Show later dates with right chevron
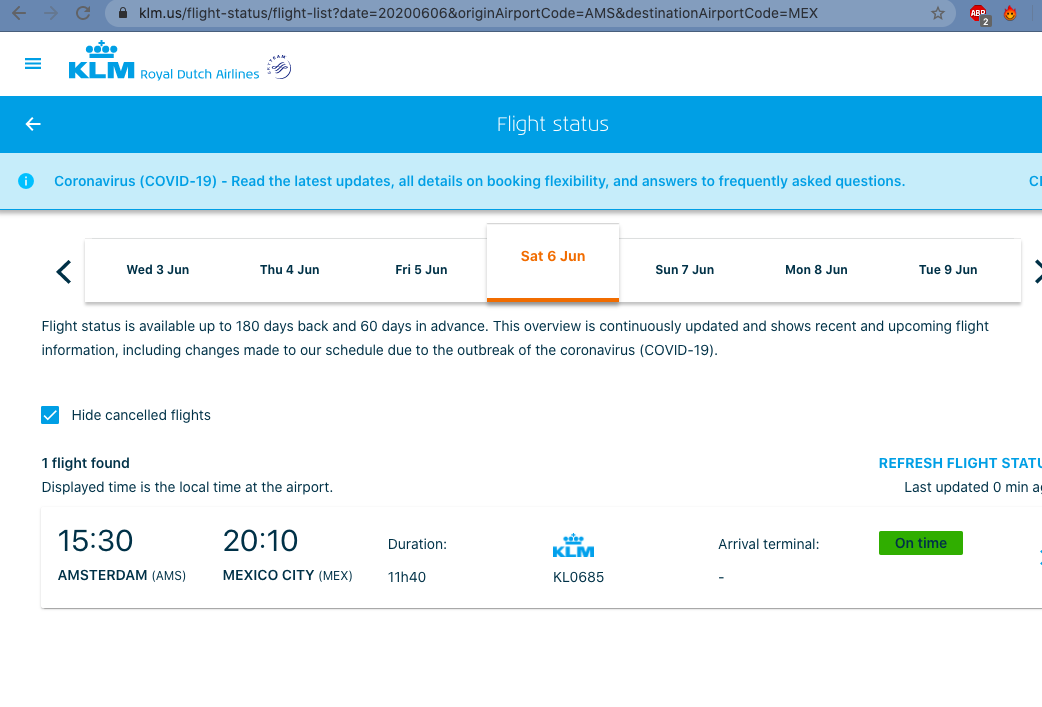 [1037, 271]
